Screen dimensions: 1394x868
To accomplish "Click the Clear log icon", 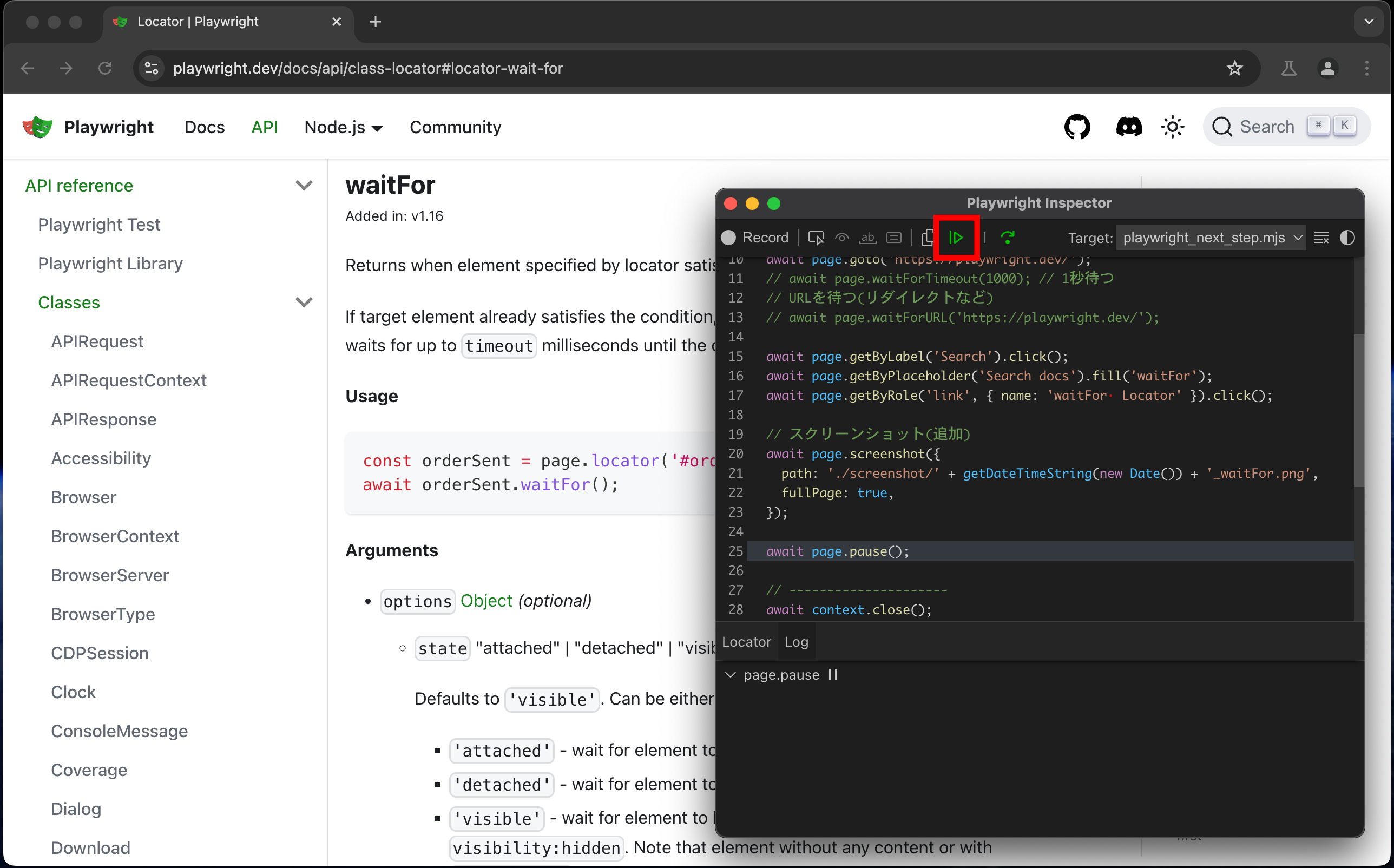I will pos(1320,238).
